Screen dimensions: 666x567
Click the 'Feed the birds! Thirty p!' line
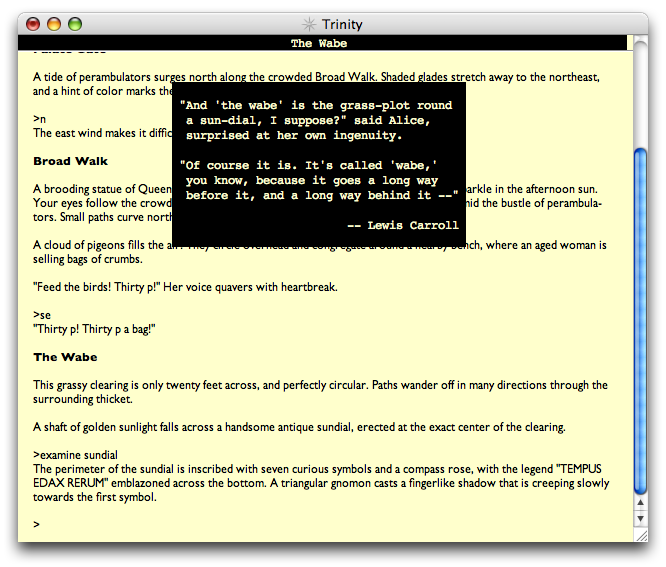[185, 287]
